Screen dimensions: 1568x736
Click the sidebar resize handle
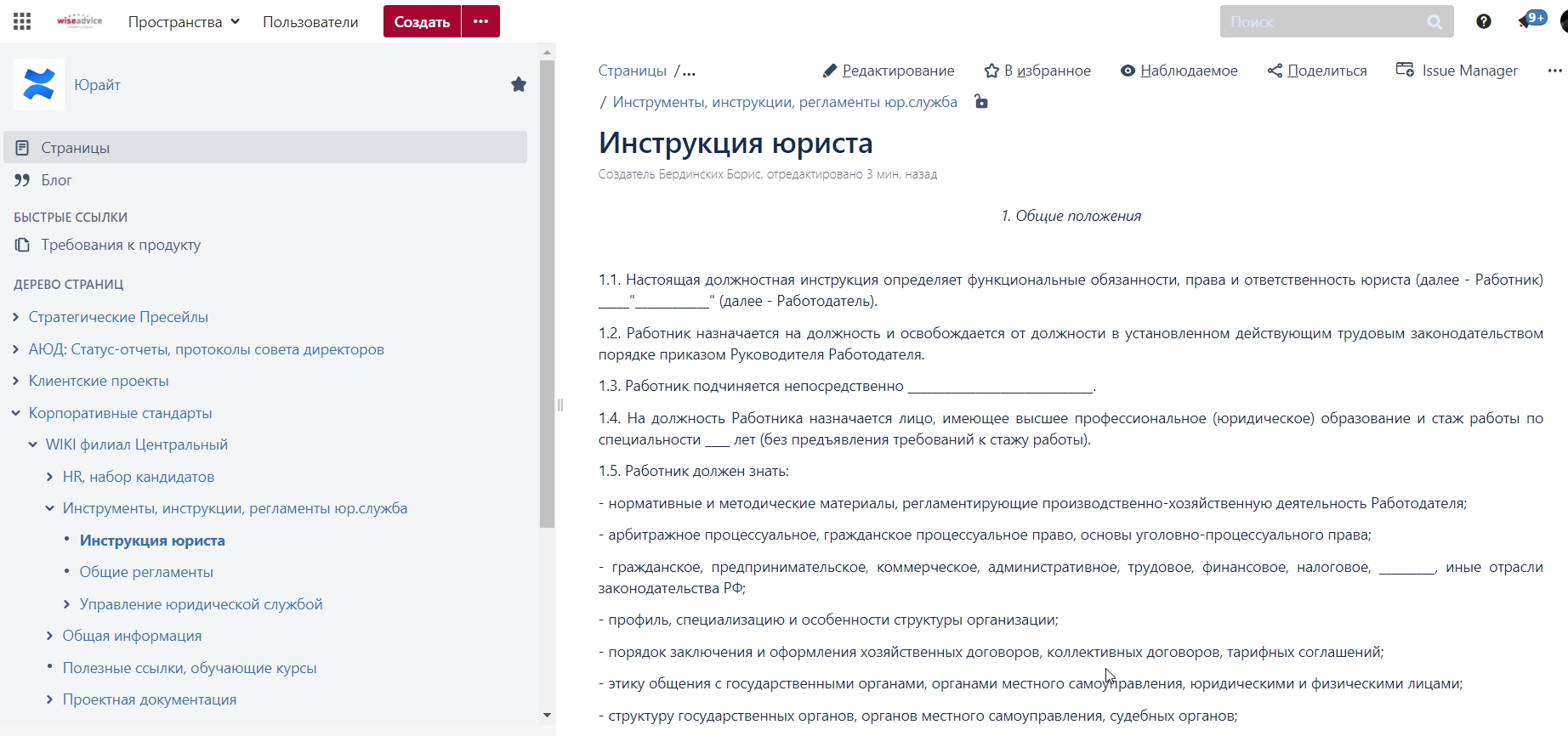560,405
